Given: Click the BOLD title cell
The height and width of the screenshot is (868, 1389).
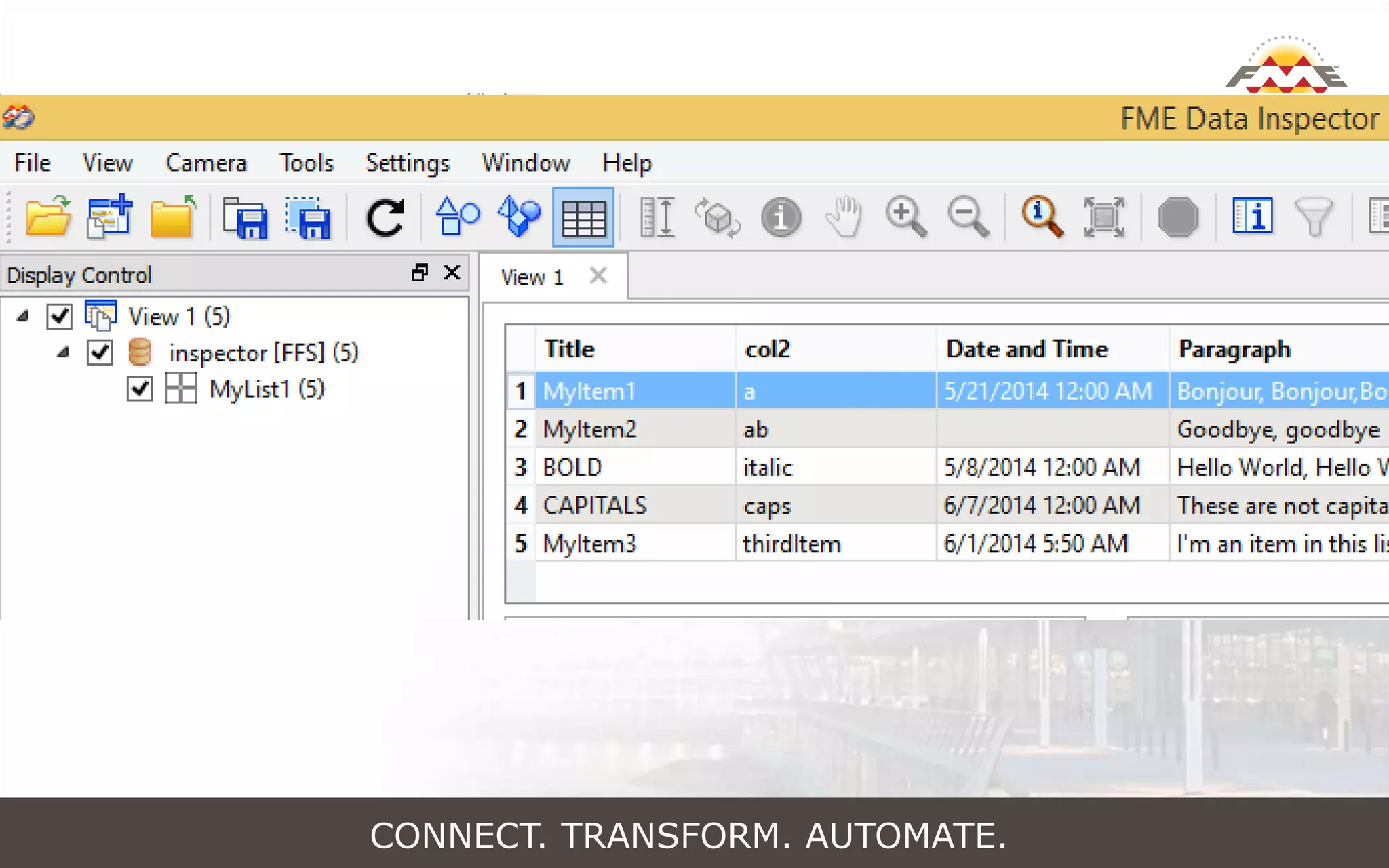Looking at the screenshot, I should point(635,467).
